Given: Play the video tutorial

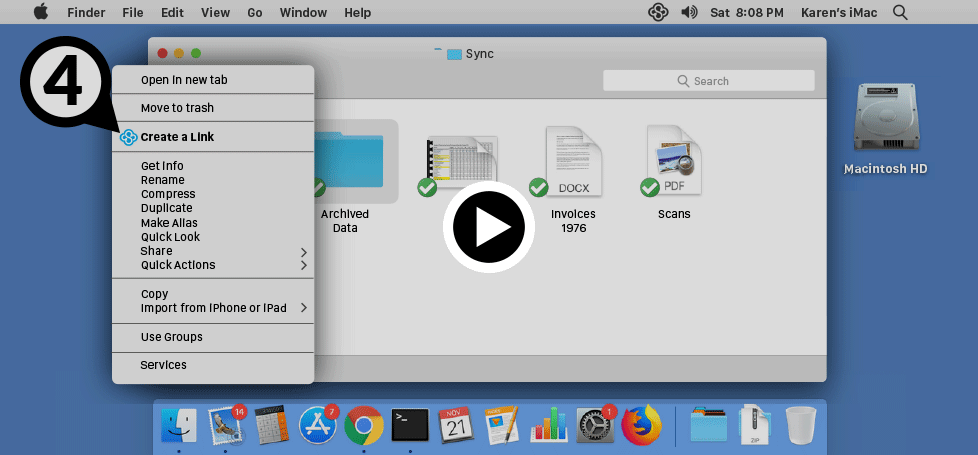Looking at the screenshot, I should click(488, 227).
